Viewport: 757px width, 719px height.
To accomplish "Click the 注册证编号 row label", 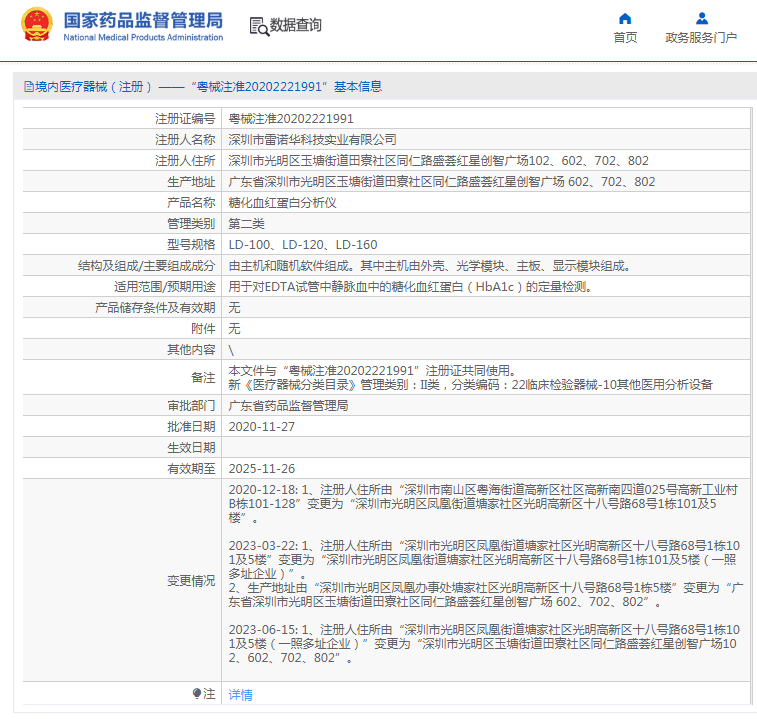I will coord(185,118).
